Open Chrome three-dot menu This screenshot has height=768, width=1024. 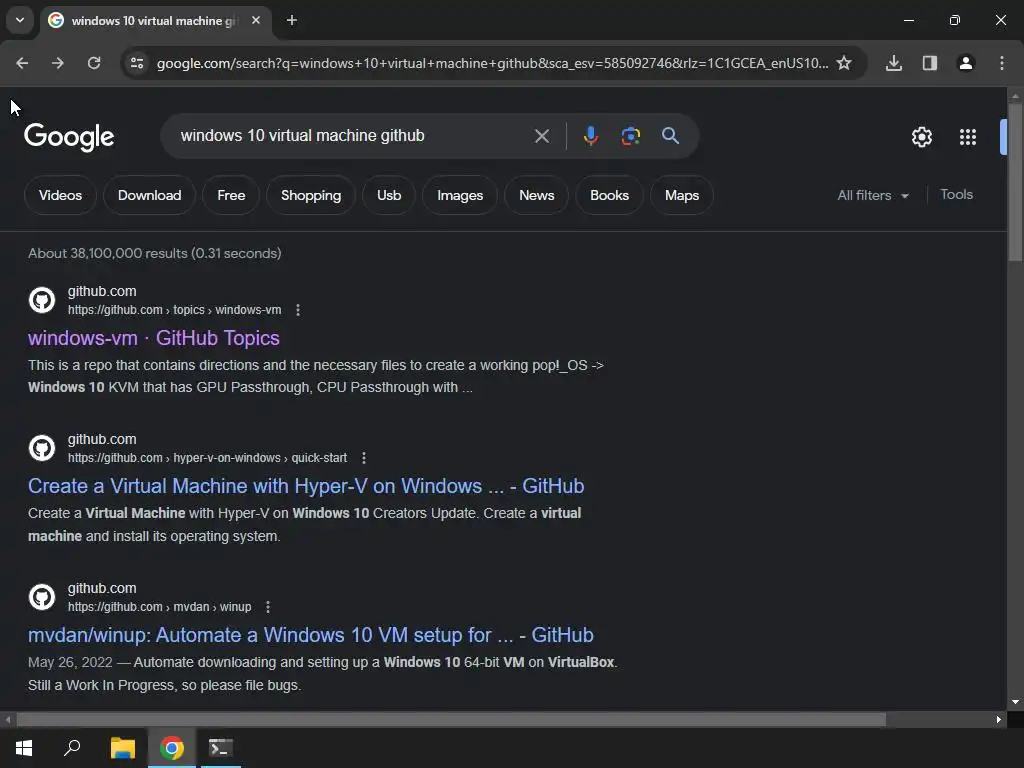1001,63
